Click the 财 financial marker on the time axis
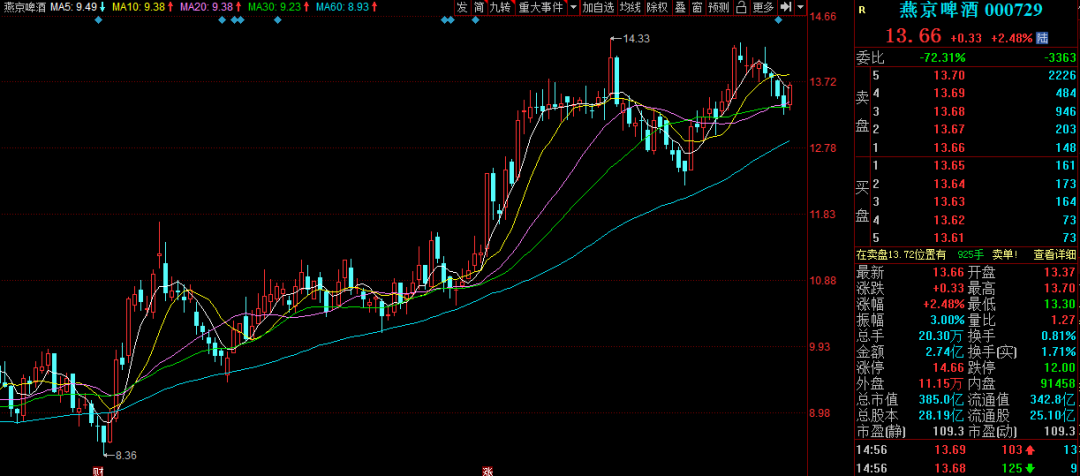Image resolution: width=1080 pixels, height=476 pixels. (98, 472)
